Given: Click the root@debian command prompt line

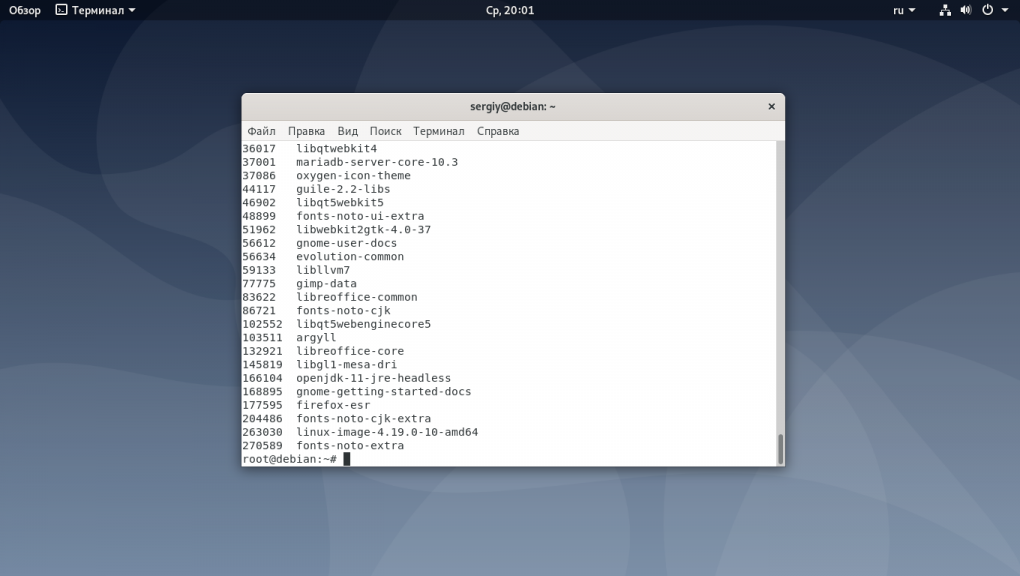Looking at the screenshot, I should click(290, 459).
